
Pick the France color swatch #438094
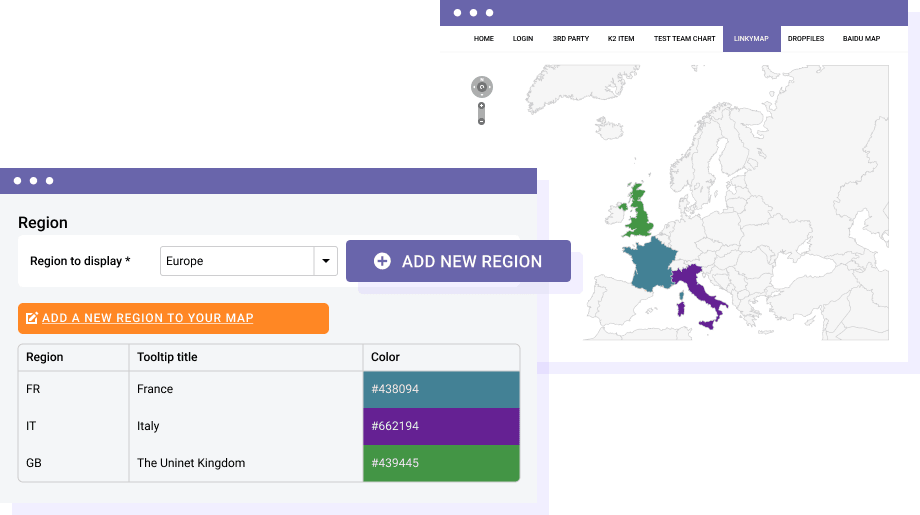click(441, 389)
